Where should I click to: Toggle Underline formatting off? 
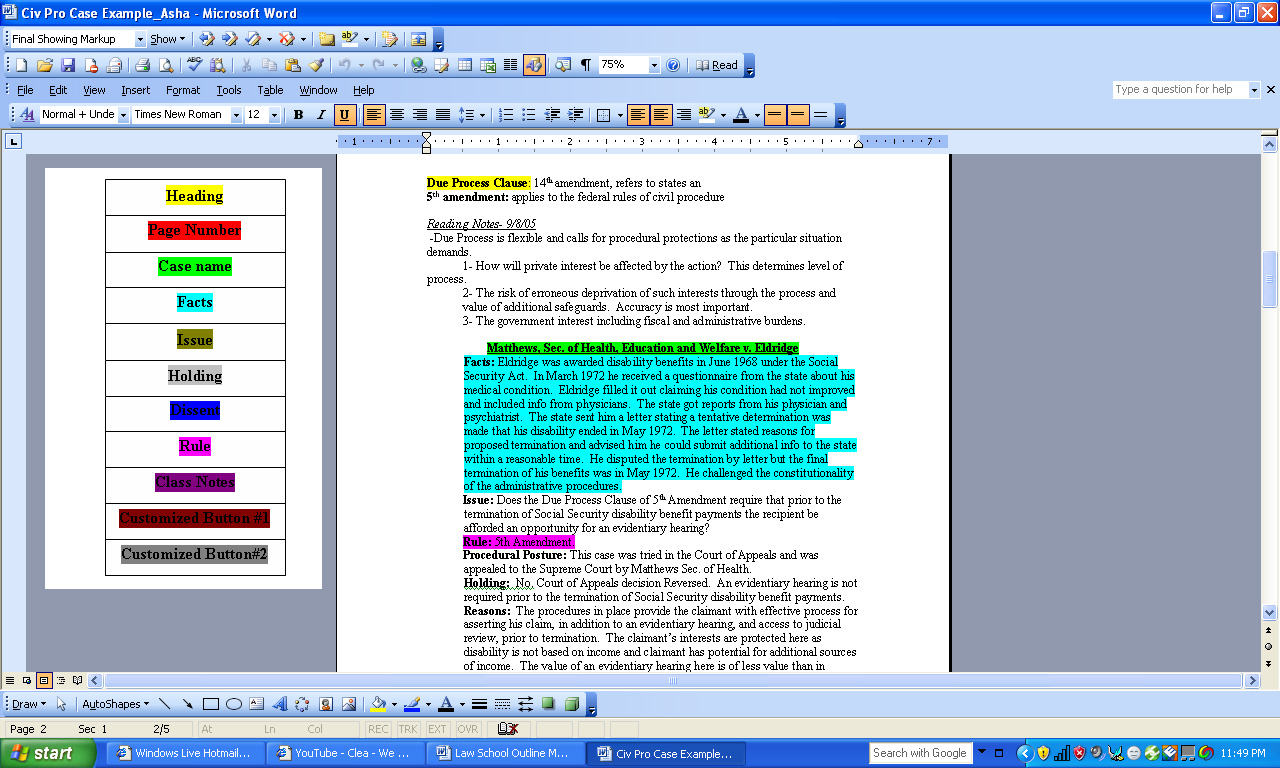click(x=345, y=115)
